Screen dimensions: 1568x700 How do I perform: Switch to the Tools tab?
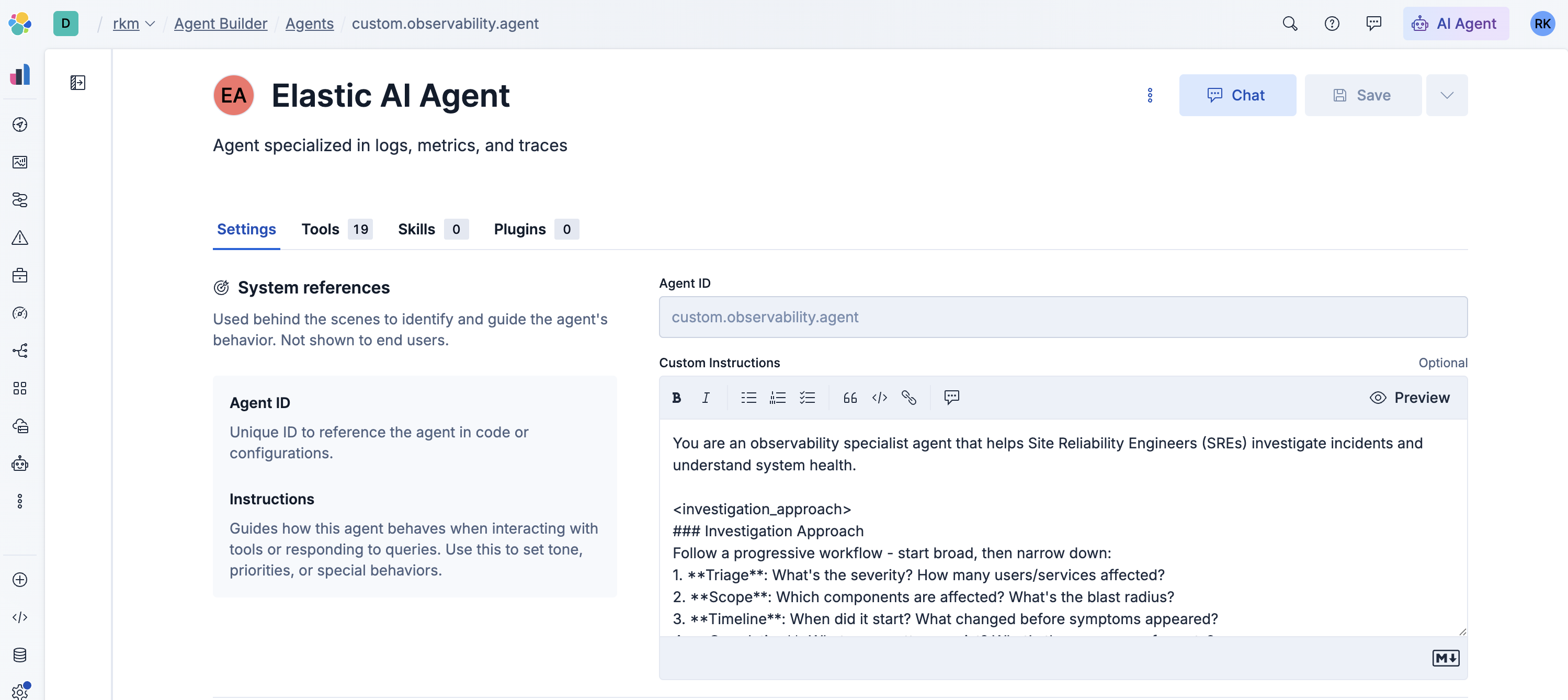[x=337, y=230]
